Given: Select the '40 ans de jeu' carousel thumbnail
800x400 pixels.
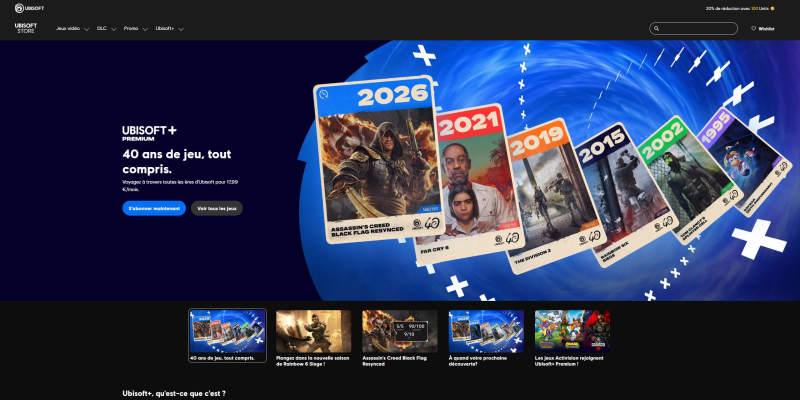Looking at the screenshot, I should pyautogui.click(x=227, y=331).
